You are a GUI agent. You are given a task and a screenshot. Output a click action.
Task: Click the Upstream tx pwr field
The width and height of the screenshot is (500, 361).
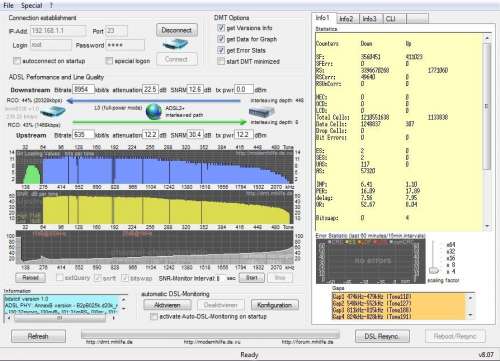tap(244, 135)
